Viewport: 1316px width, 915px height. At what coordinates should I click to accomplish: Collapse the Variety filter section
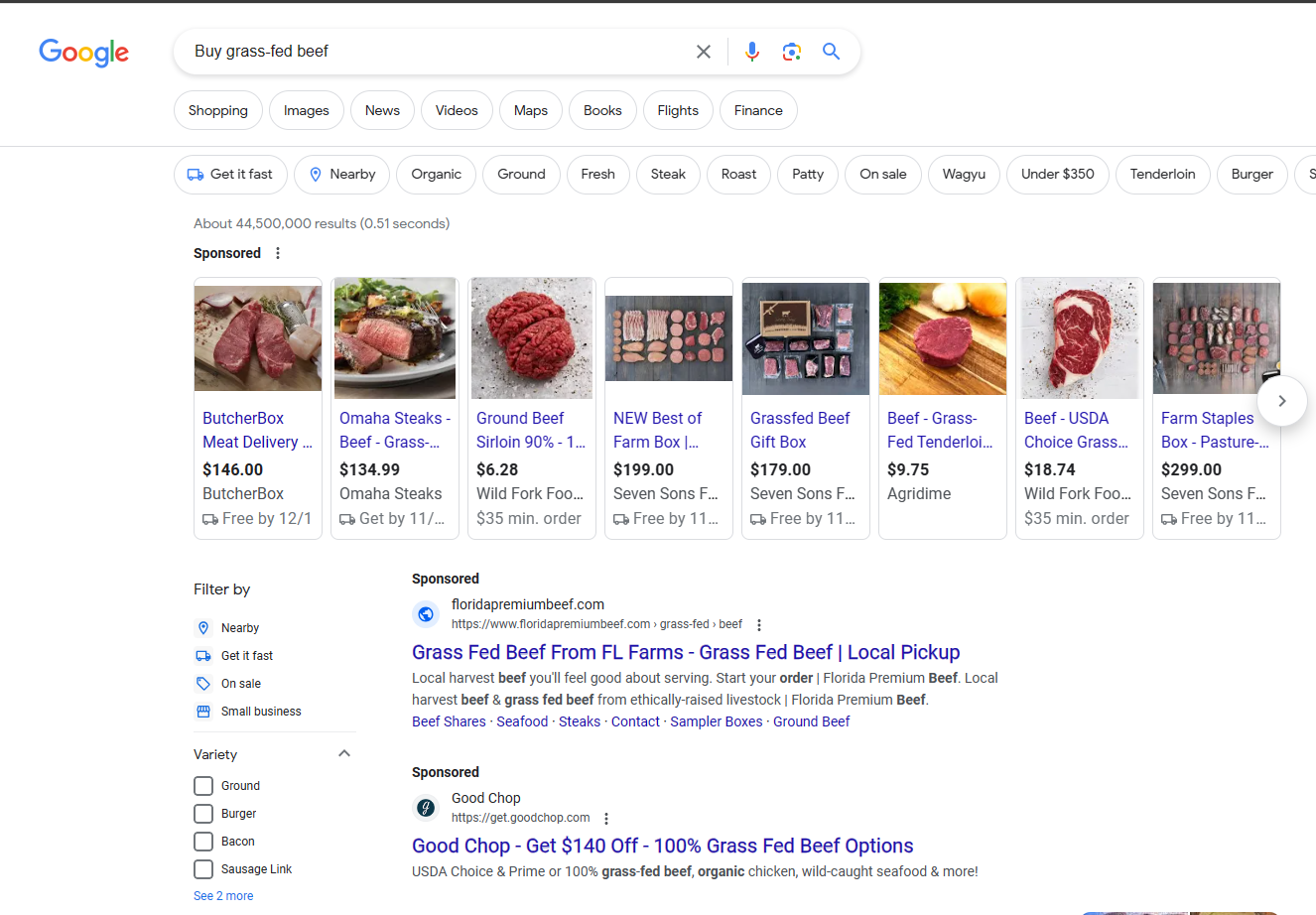344,754
